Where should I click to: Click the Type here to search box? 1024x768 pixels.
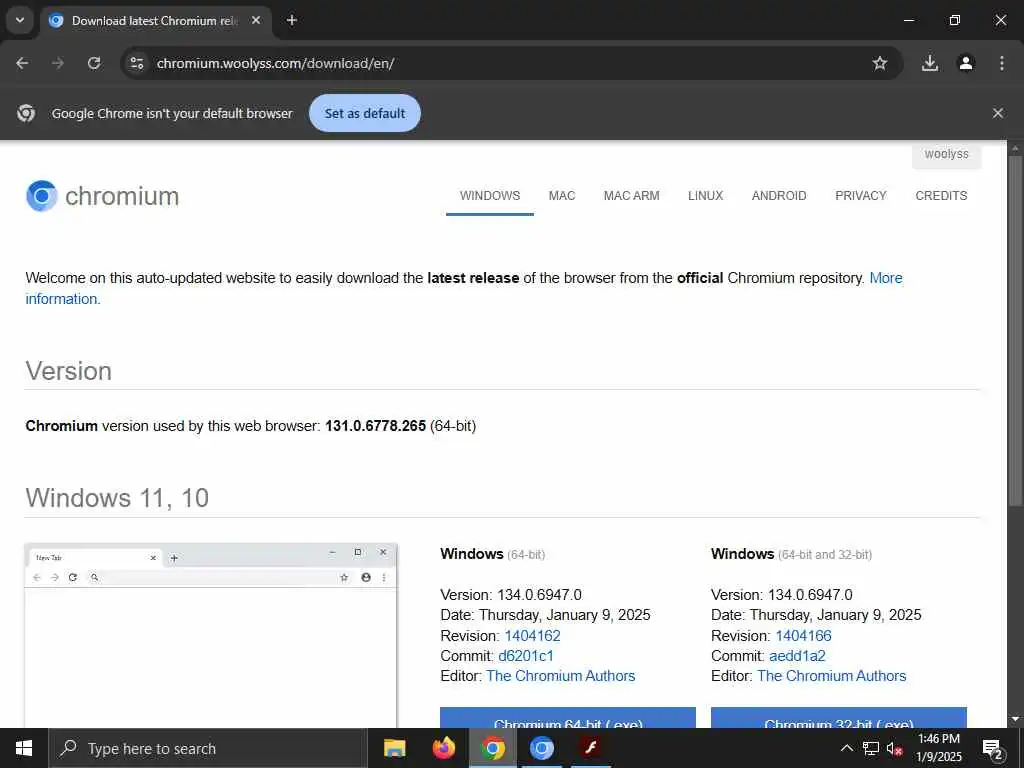208,748
